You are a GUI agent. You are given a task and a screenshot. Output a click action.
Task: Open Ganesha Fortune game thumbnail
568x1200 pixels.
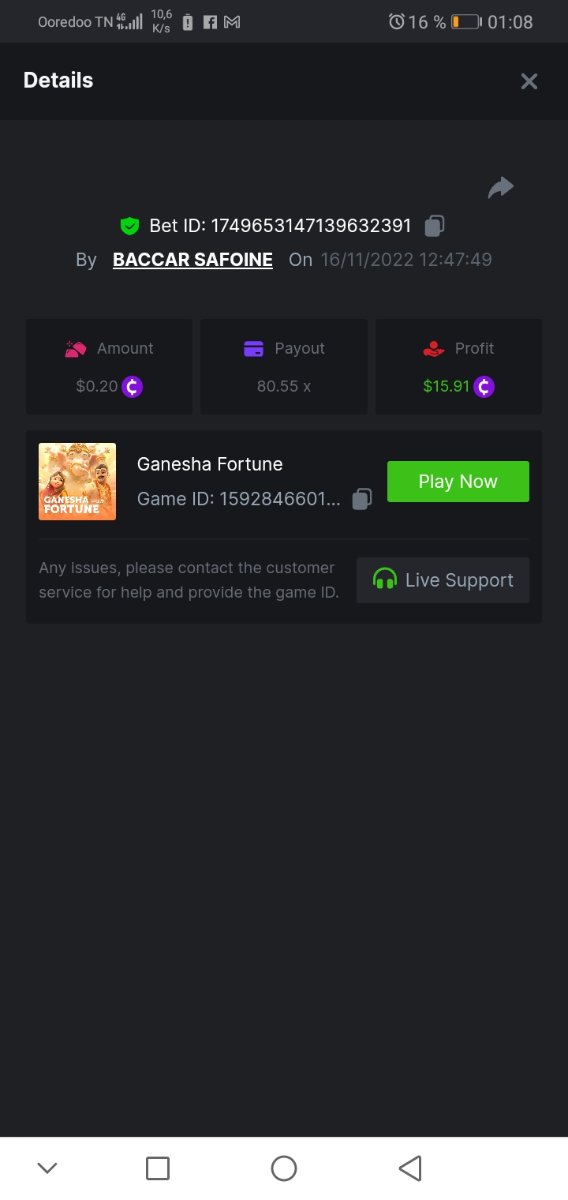click(x=77, y=481)
